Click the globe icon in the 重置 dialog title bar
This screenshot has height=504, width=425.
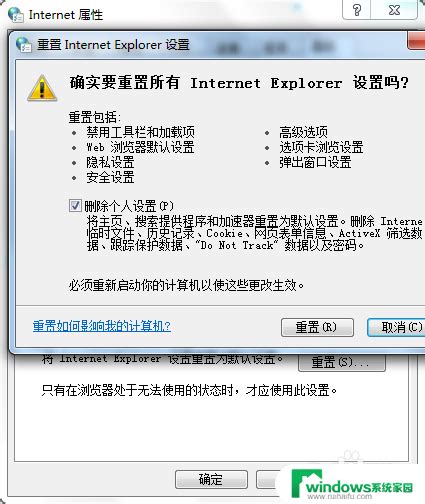click(23, 44)
